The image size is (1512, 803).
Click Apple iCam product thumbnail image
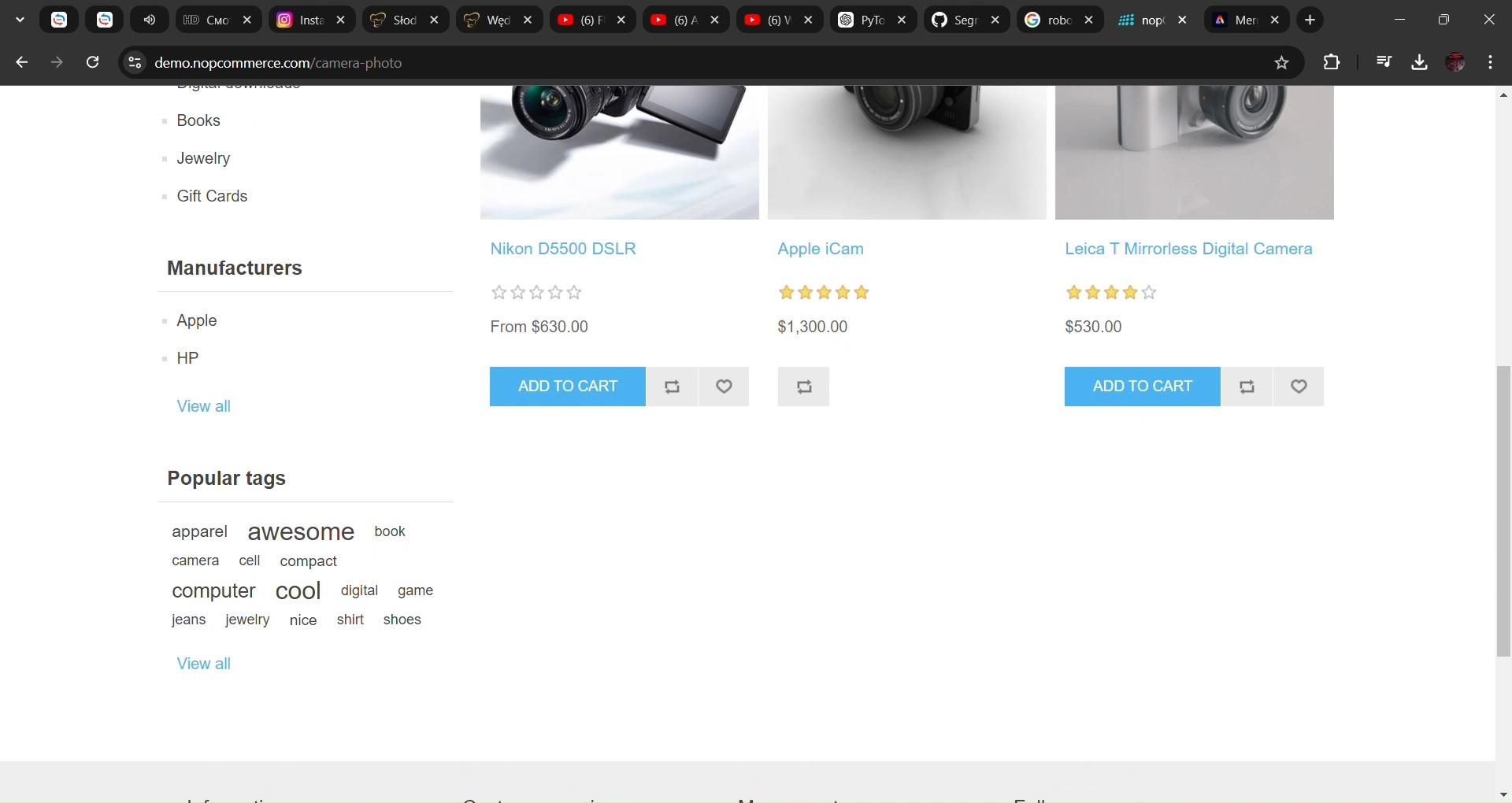907,152
